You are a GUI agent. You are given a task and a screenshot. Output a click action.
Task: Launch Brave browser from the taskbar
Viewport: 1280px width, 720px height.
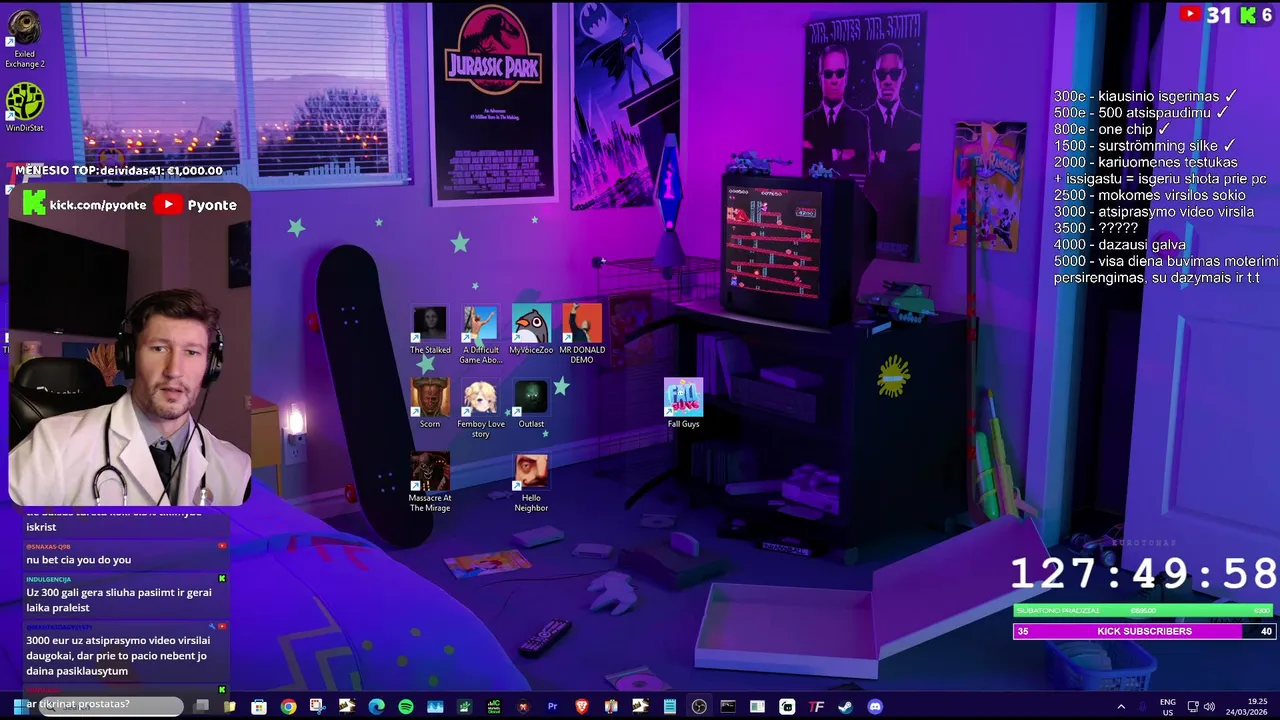pos(581,707)
